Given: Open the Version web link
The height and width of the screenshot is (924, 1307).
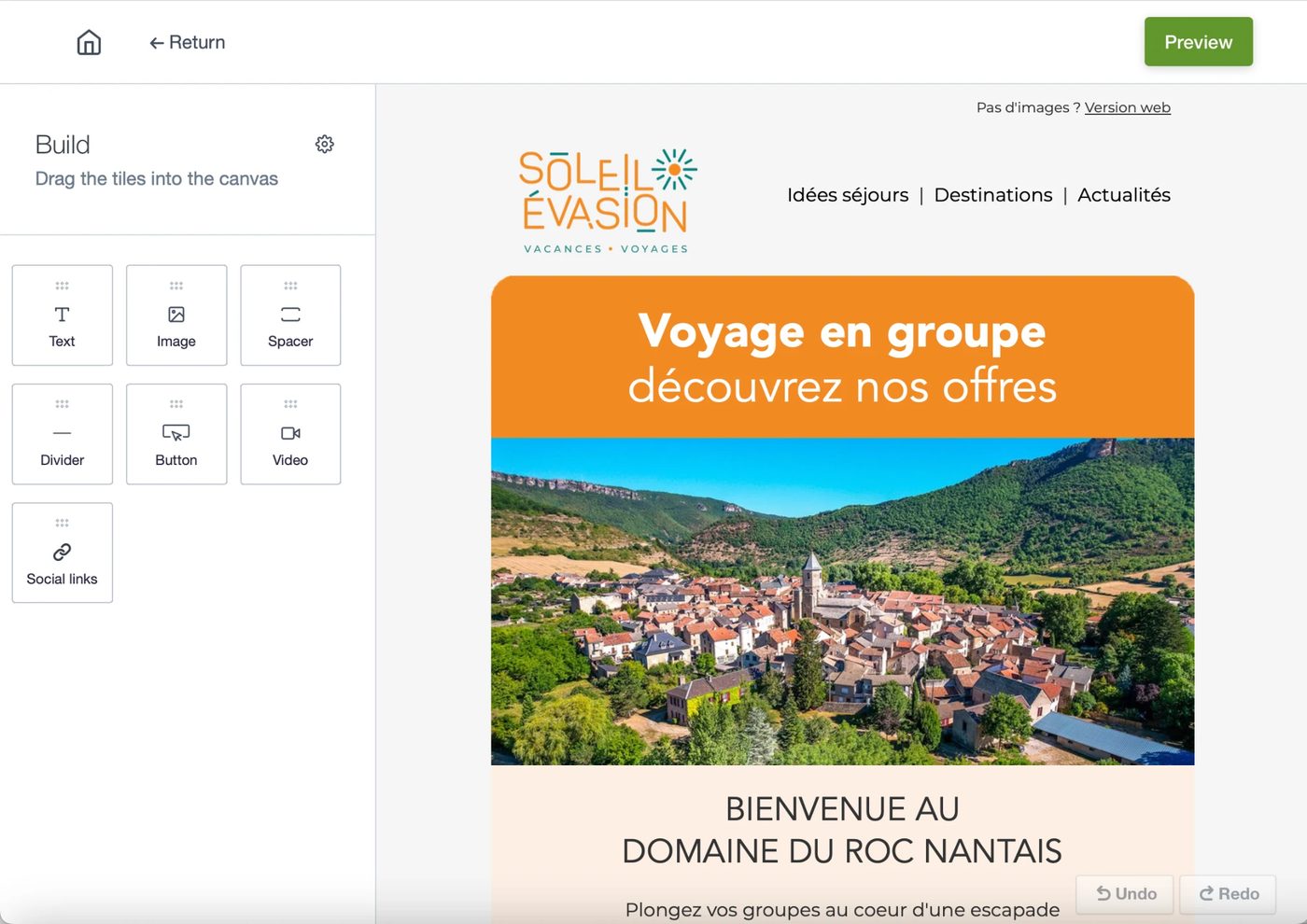Looking at the screenshot, I should pos(1127,107).
